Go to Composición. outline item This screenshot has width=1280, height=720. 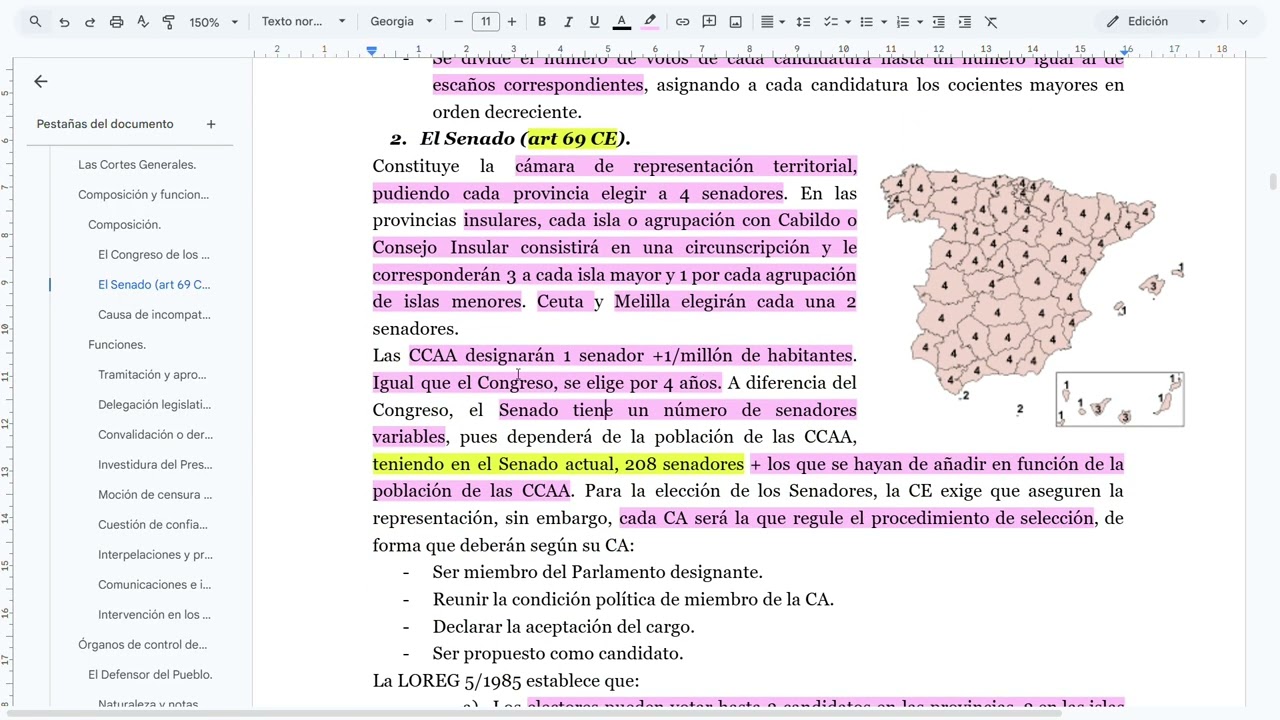pyautogui.click(x=124, y=225)
